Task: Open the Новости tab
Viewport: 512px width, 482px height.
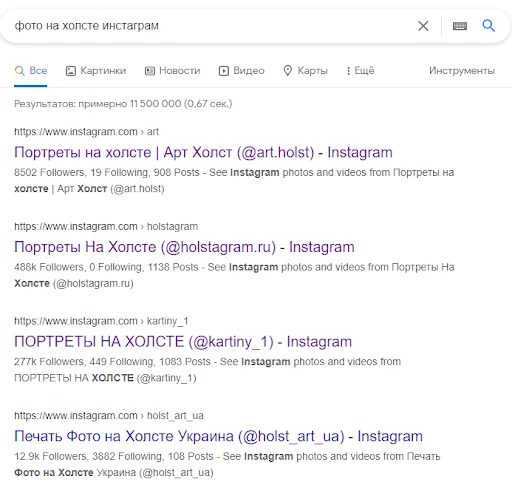Action: (173, 71)
